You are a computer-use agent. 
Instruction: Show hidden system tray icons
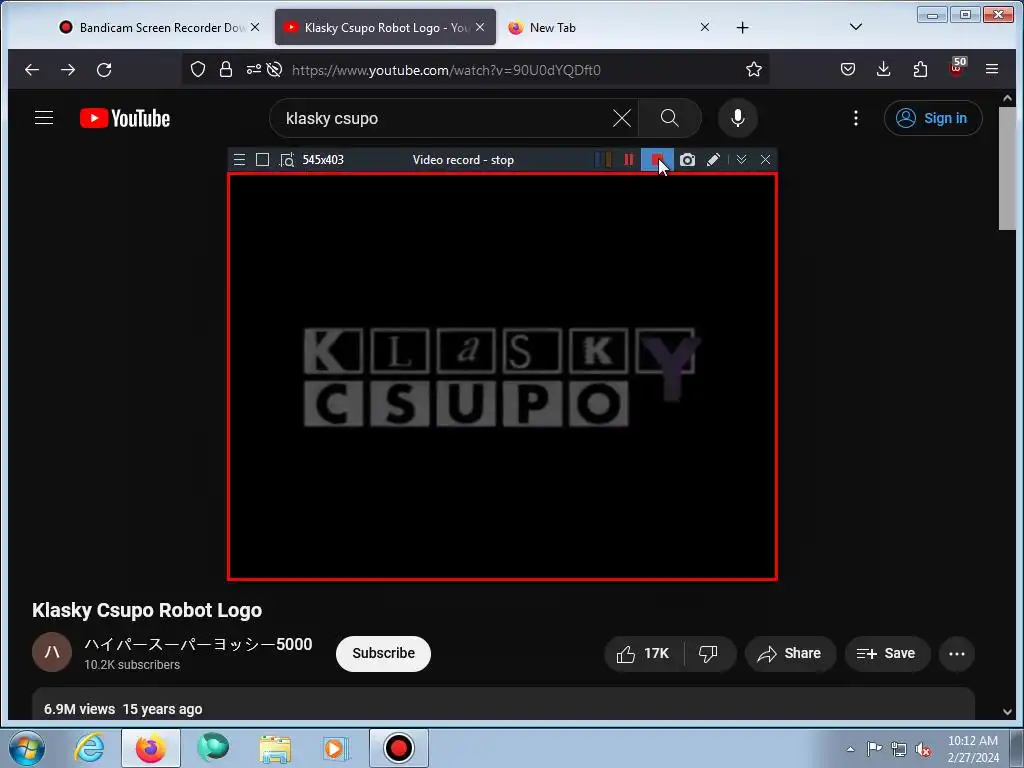point(850,750)
